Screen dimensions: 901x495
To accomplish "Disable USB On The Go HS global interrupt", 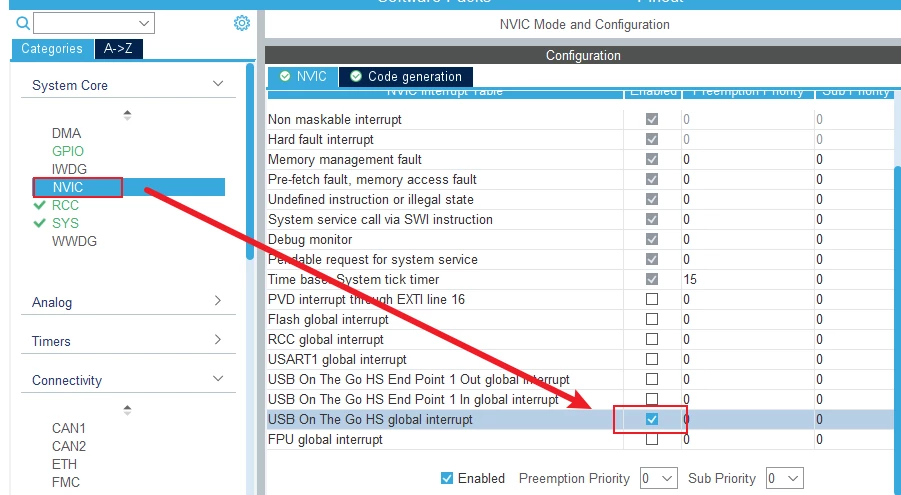I will 652,419.
